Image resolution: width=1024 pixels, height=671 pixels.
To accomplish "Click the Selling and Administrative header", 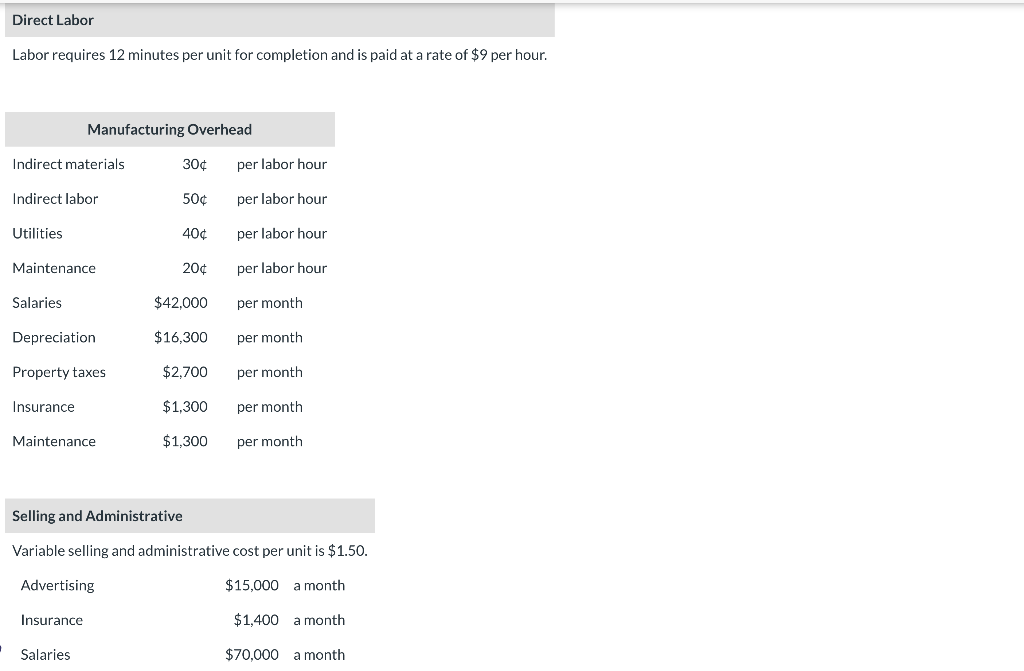I will click(190, 516).
